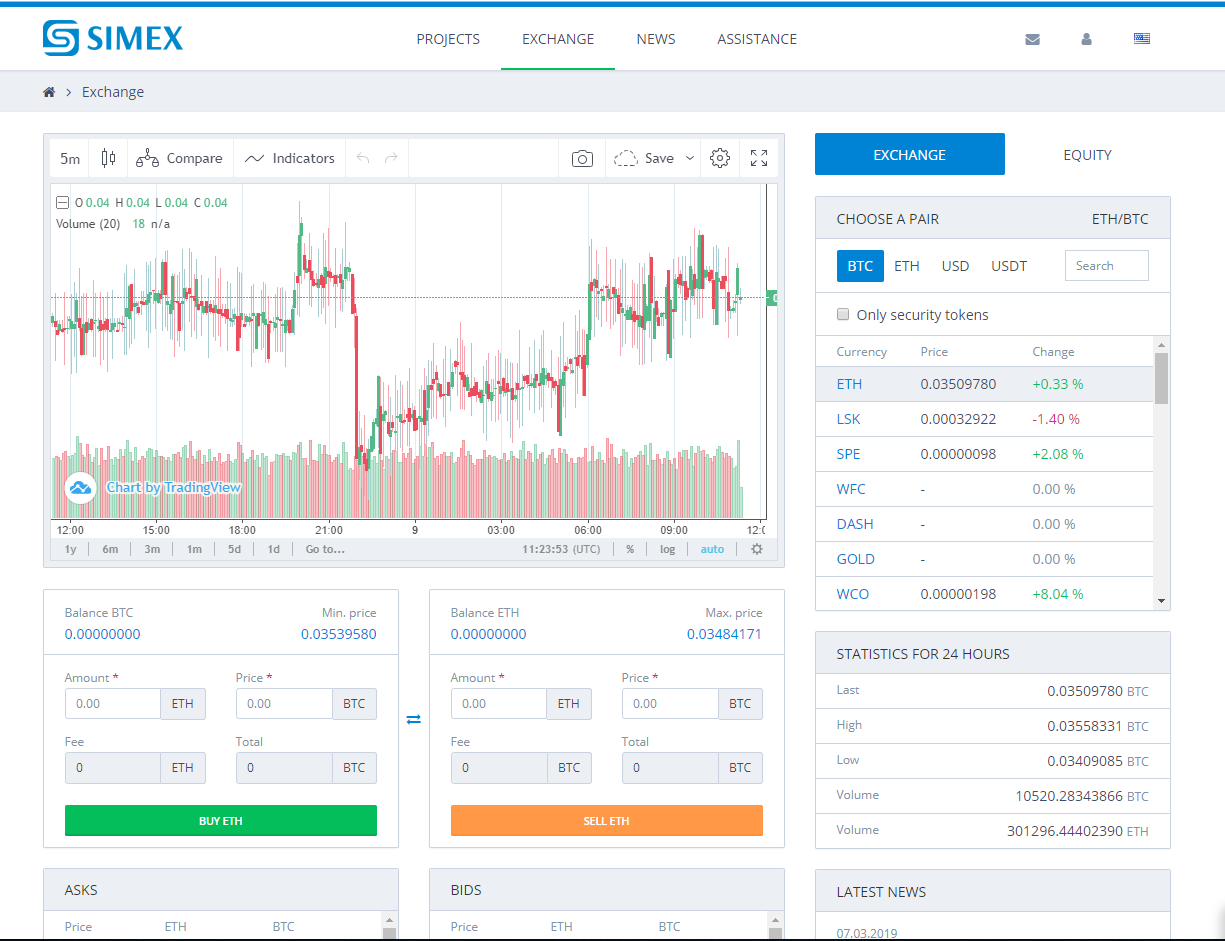Take a chart snapshot with camera icon
The image size is (1225, 941).
click(x=582, y=158)
